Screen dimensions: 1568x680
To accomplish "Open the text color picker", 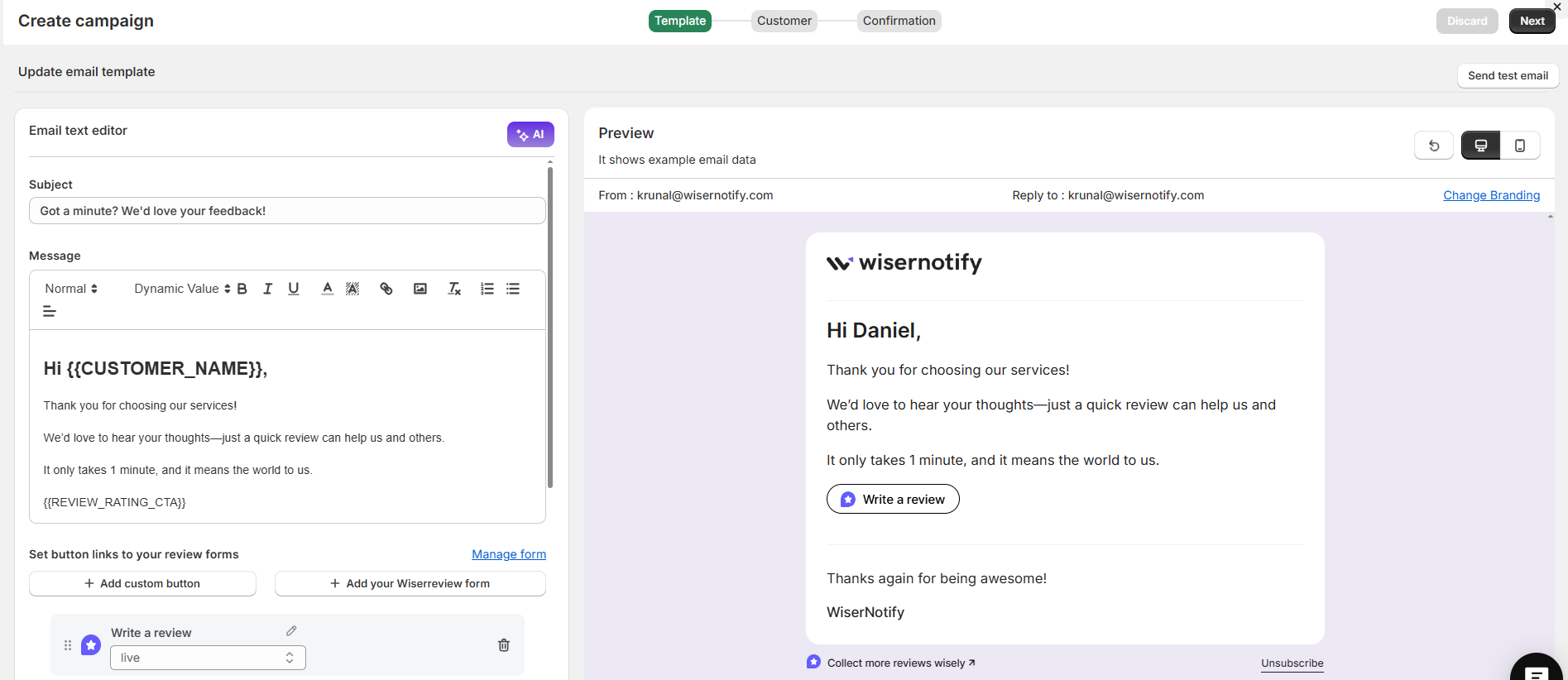I will (328, 289).
